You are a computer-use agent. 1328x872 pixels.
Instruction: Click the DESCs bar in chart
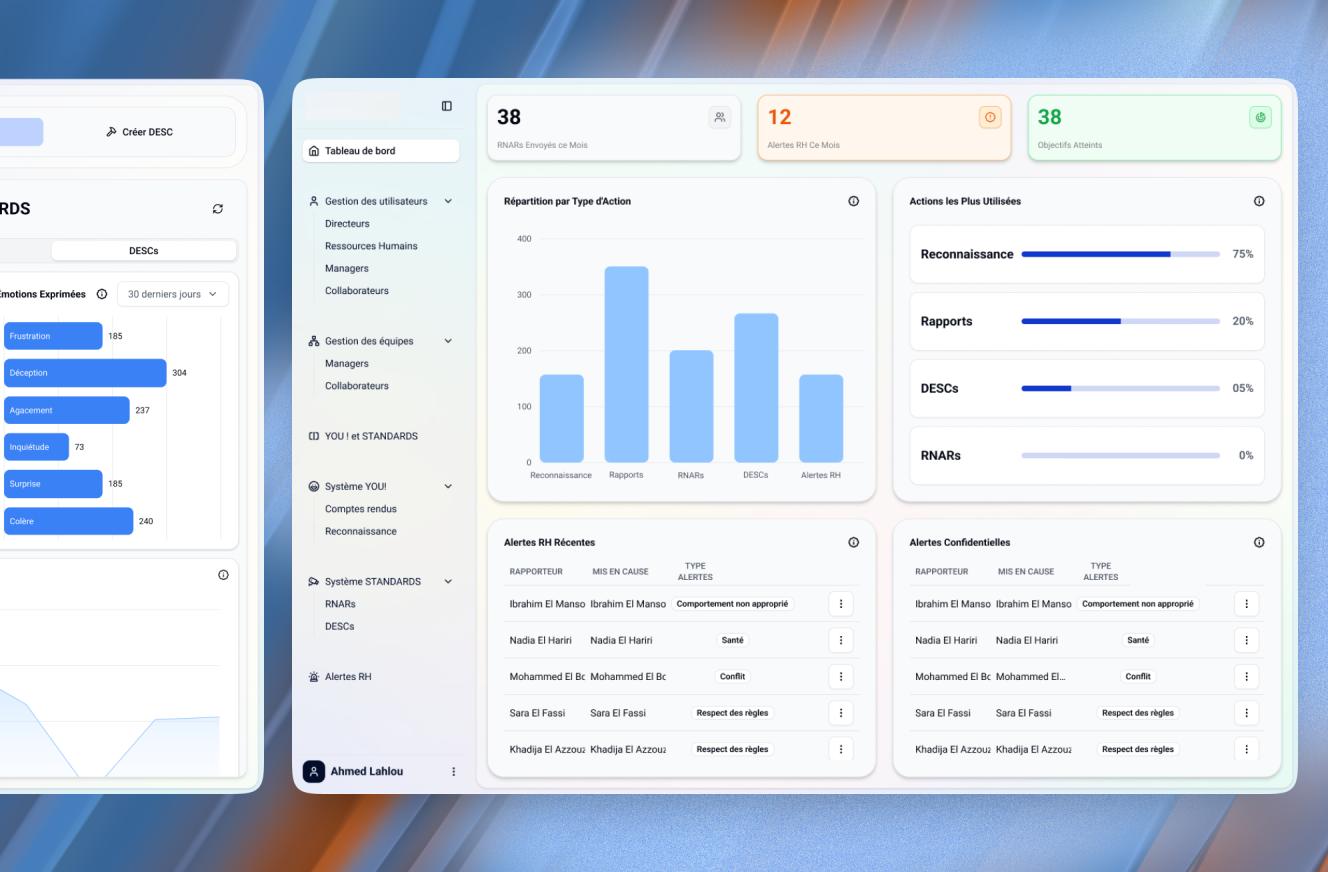click(x=756, y=388)
